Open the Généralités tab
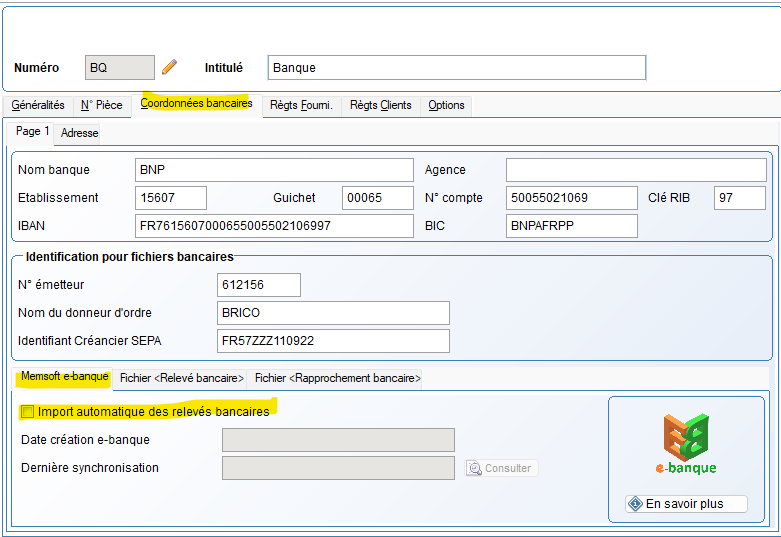Screen dimensions: 781x537 pyautogui.click(x=38, y=105)
